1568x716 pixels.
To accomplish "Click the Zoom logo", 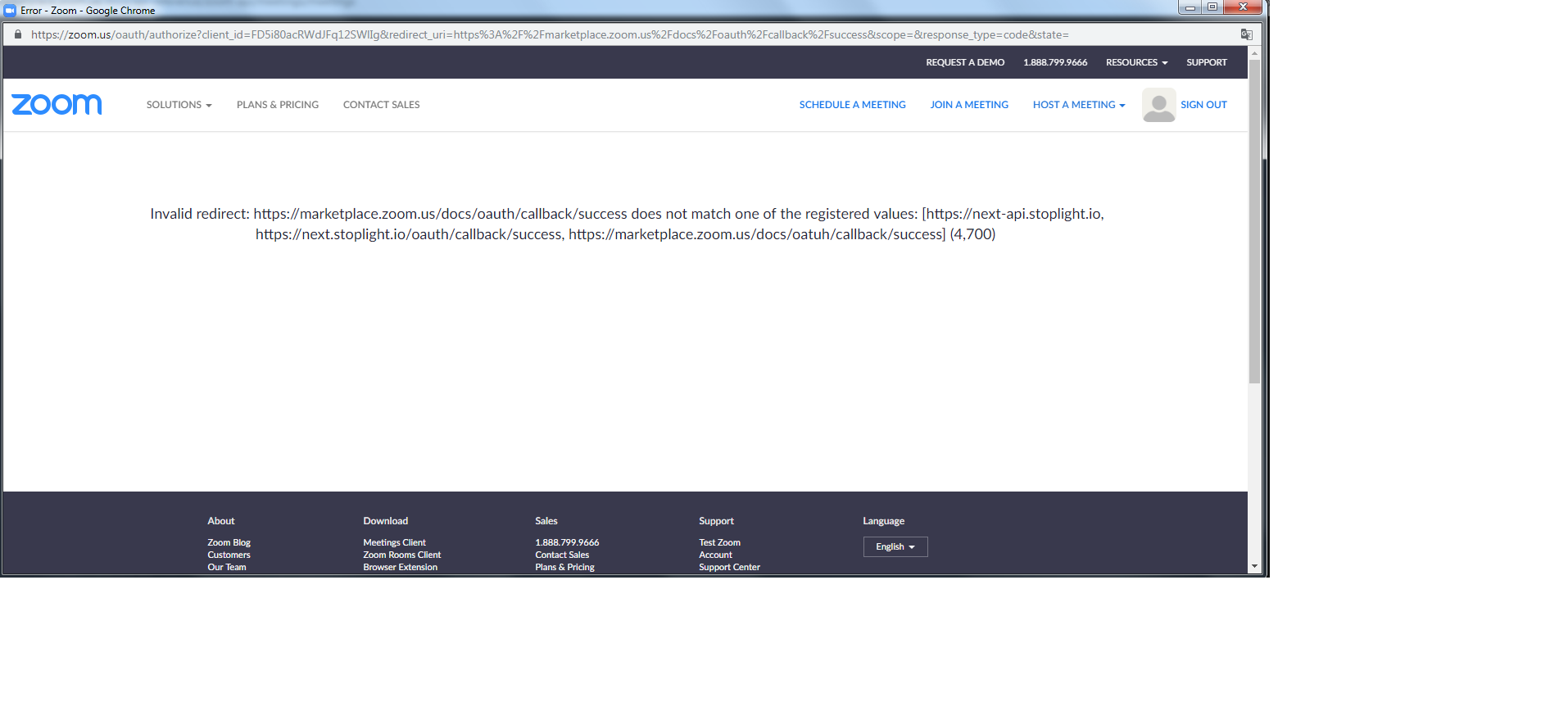I will [x=57, y=105].
